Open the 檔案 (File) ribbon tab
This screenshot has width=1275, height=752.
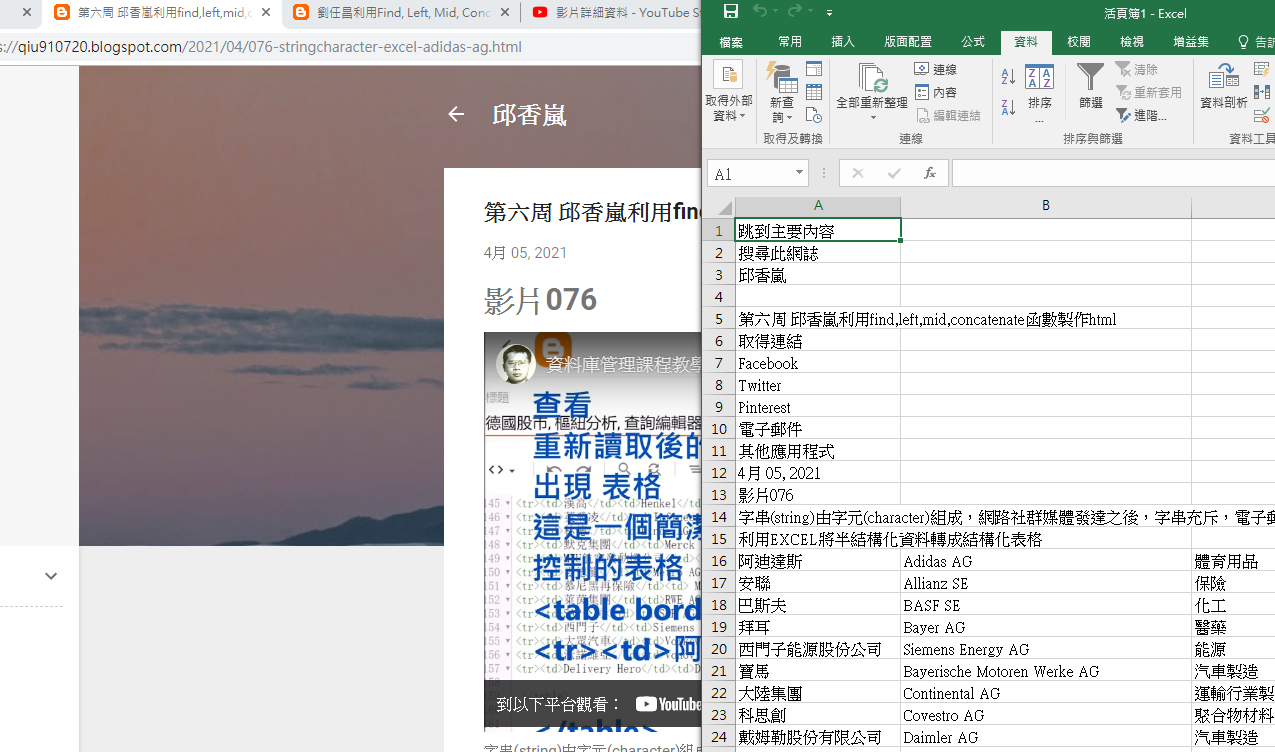731,42
